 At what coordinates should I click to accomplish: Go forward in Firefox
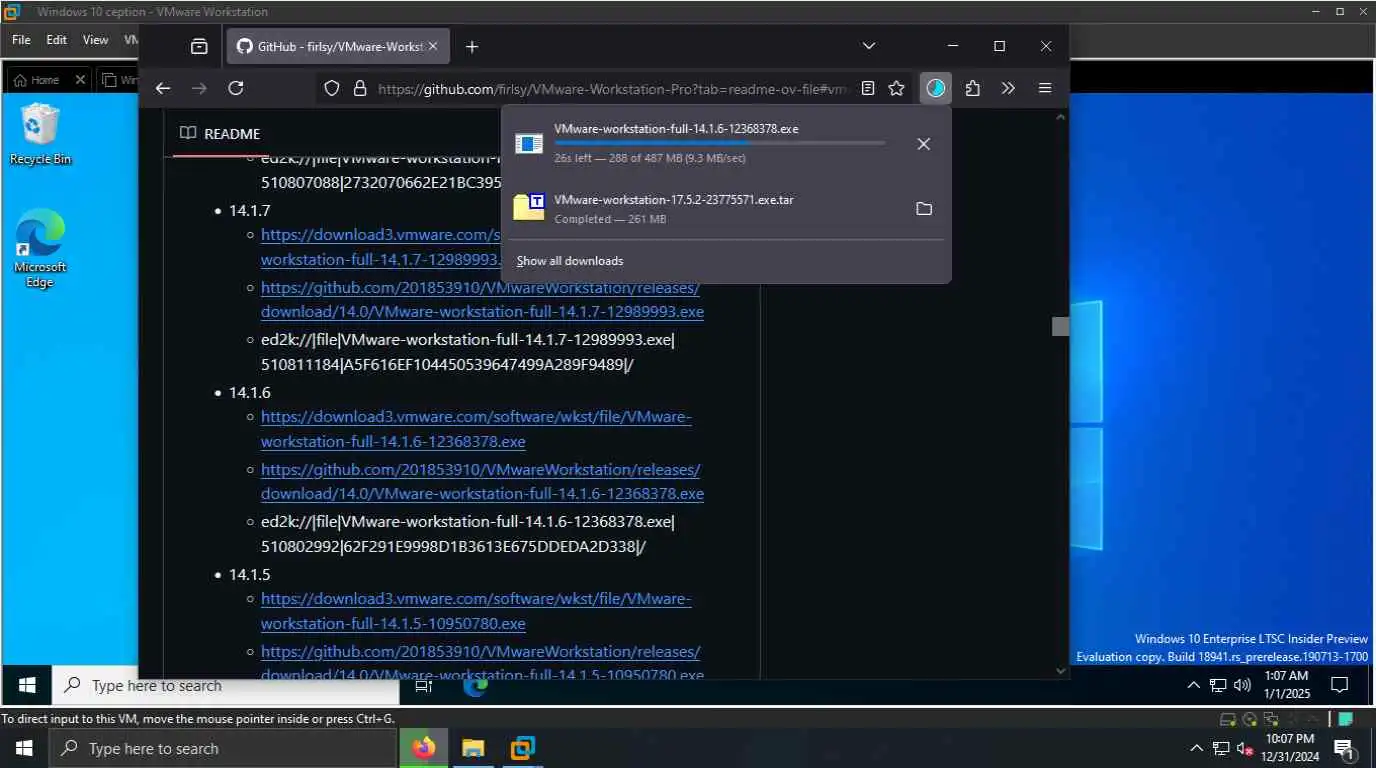[x=199, y=88]
